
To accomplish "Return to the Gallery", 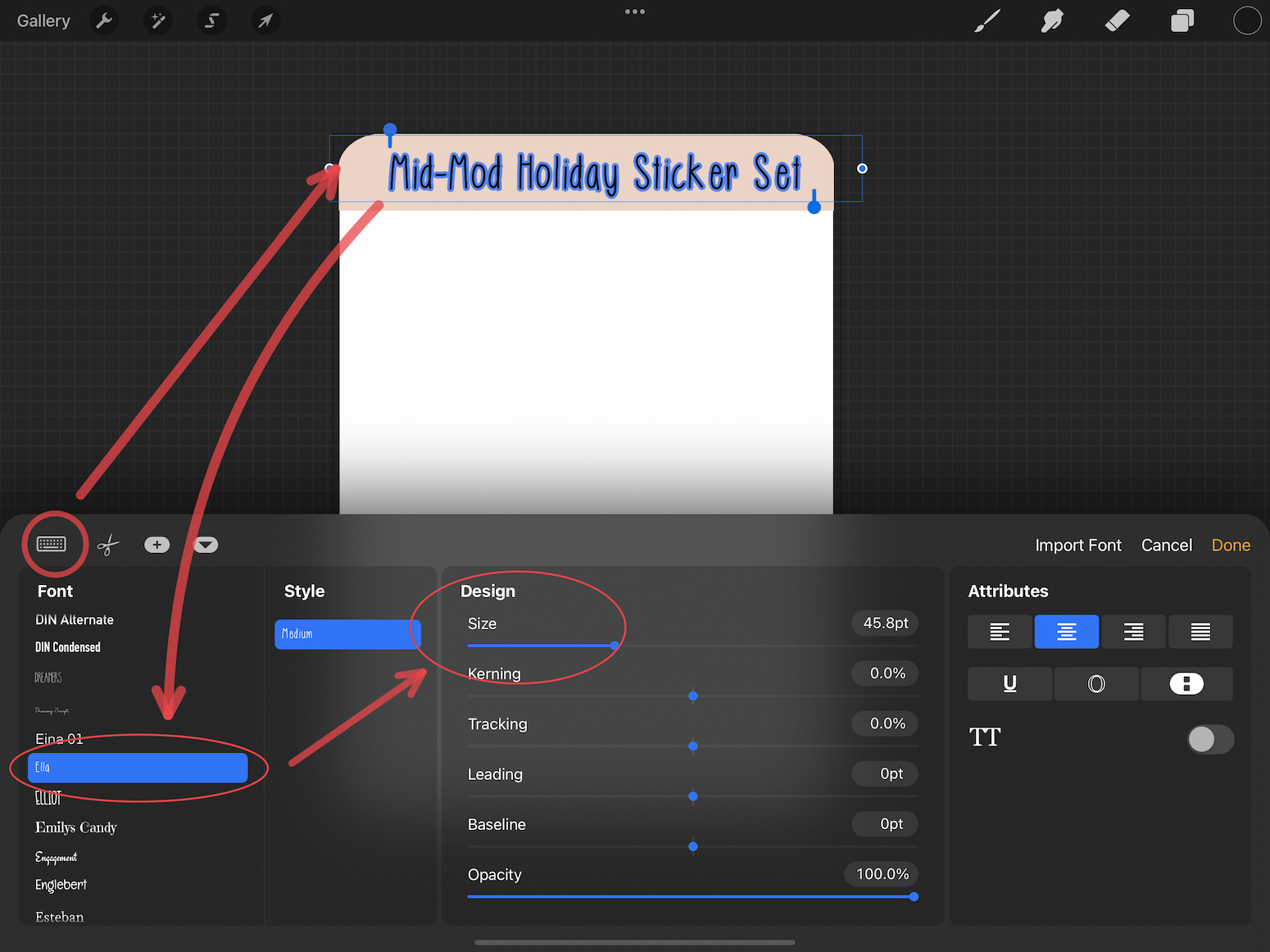I will pyautogui.click(x=43, y=20).
